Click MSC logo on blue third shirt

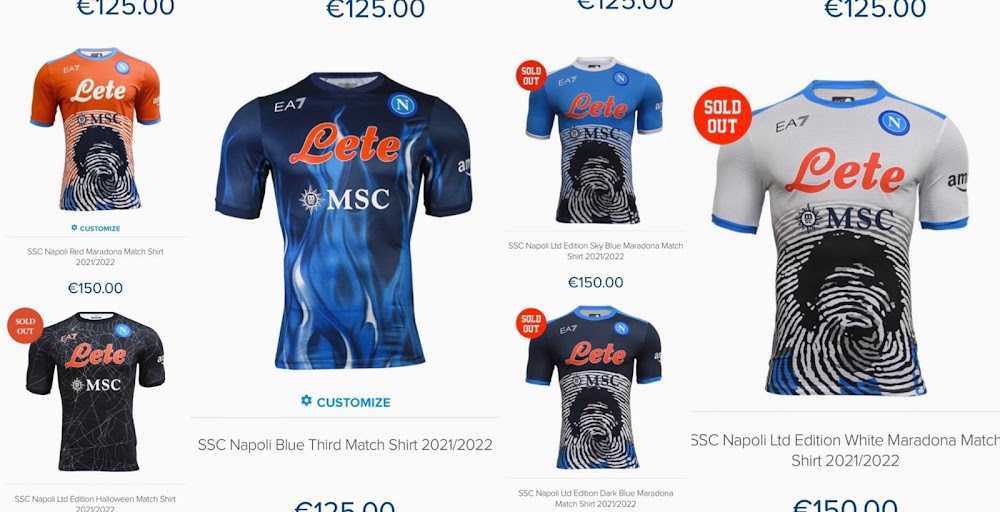(x=344, y=199)
